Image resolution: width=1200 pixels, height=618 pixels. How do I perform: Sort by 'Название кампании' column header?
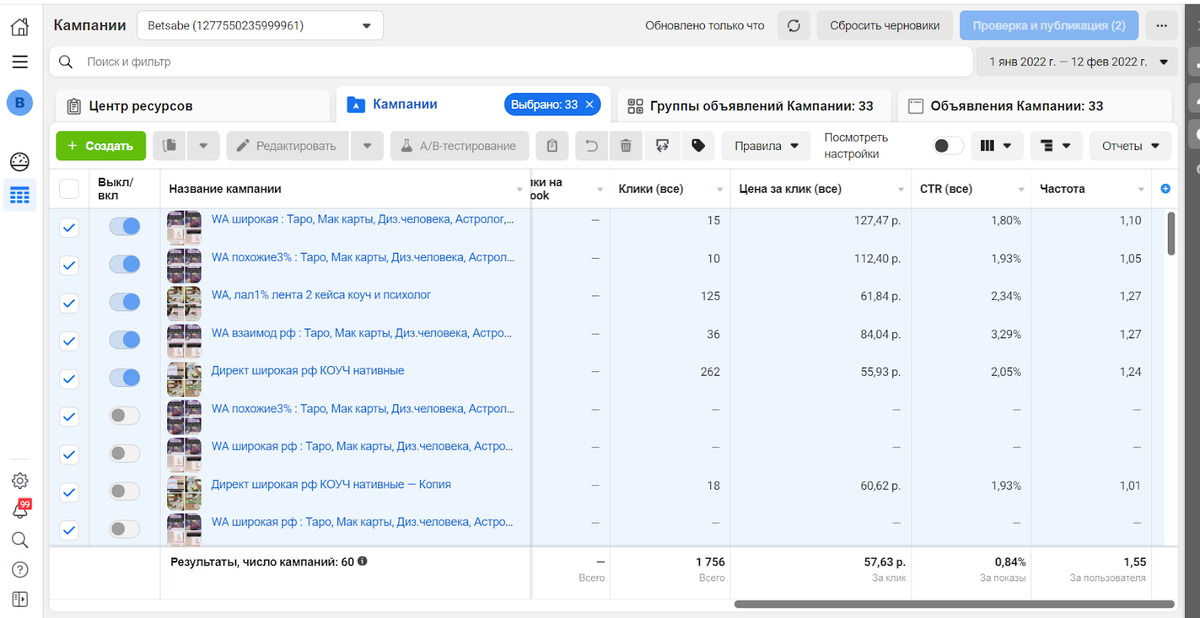(x=225, y=188)
